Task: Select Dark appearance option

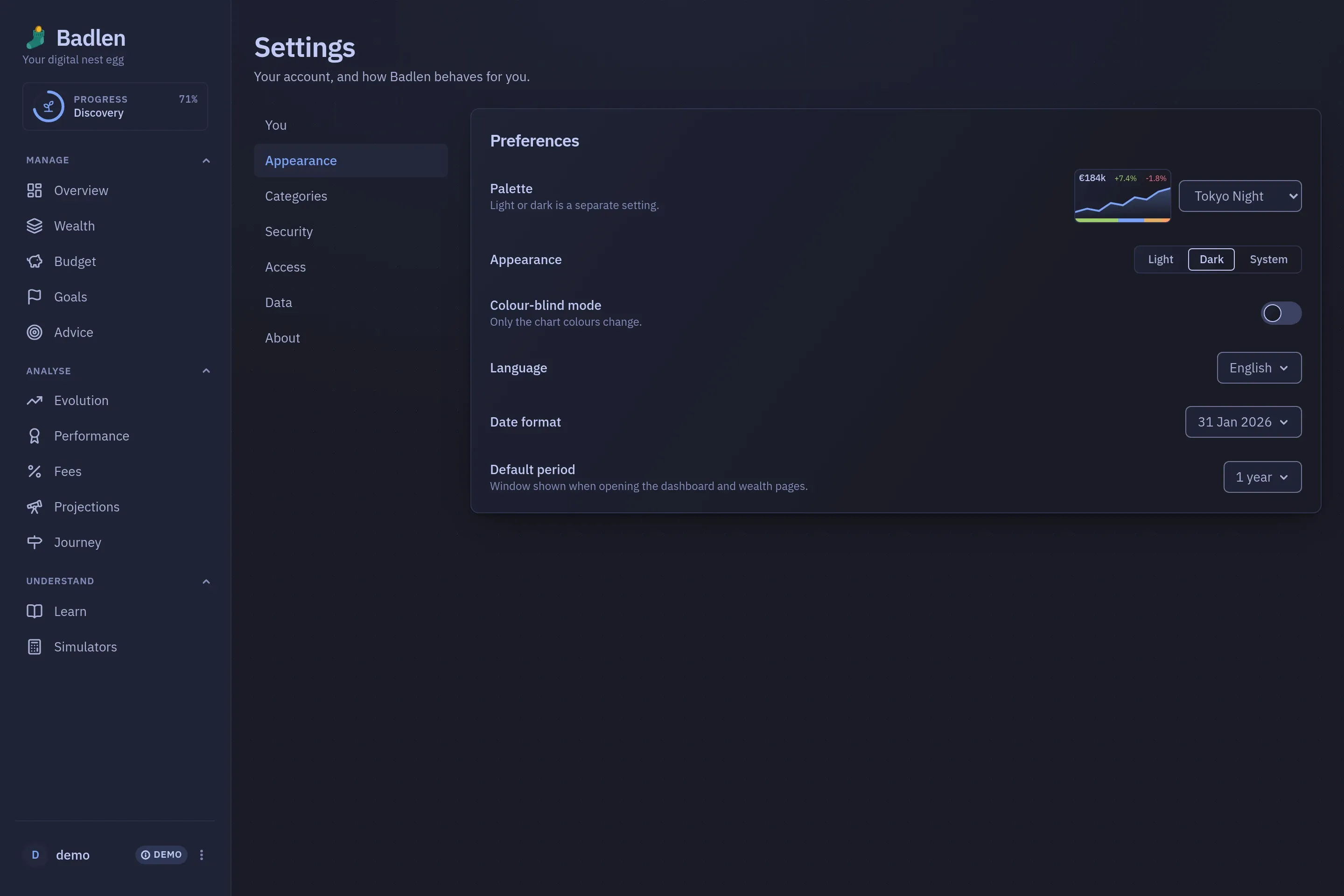Action: [x=1211, y=259]
